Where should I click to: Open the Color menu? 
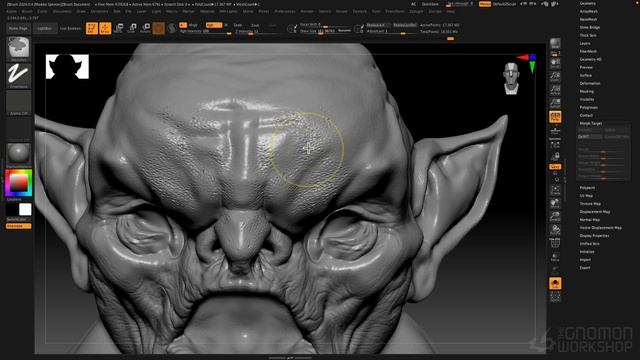click(x=42, y=11)
